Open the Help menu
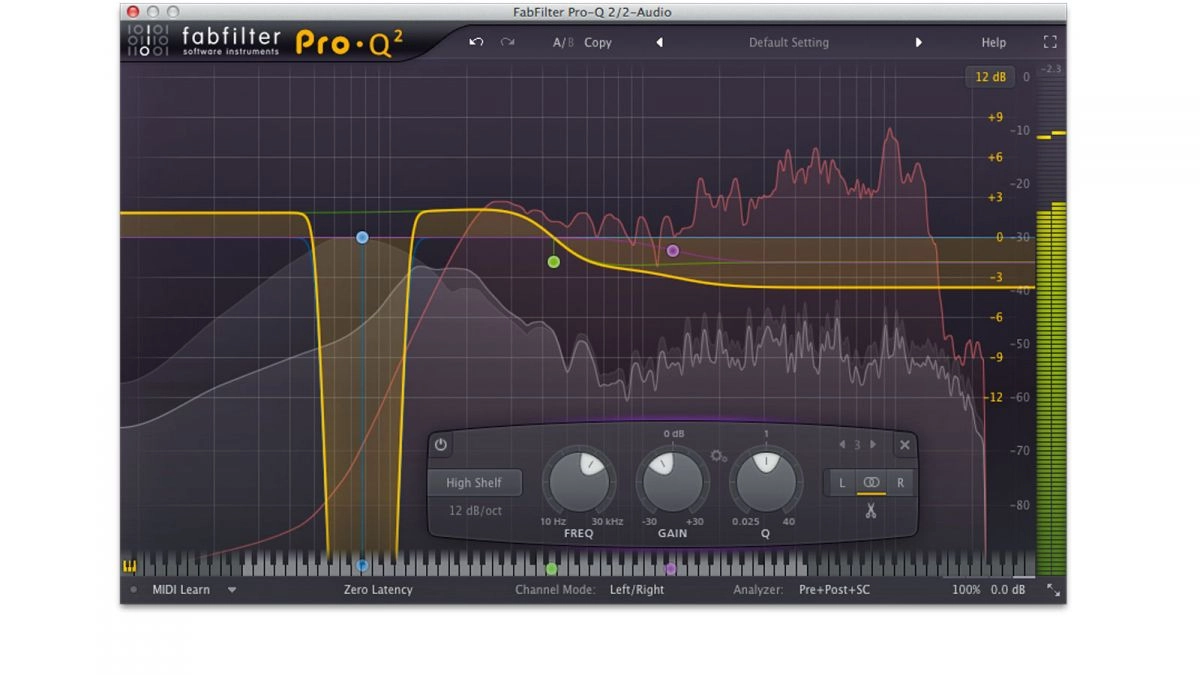This screenshot has height=675, width=1200. point(993,43)
